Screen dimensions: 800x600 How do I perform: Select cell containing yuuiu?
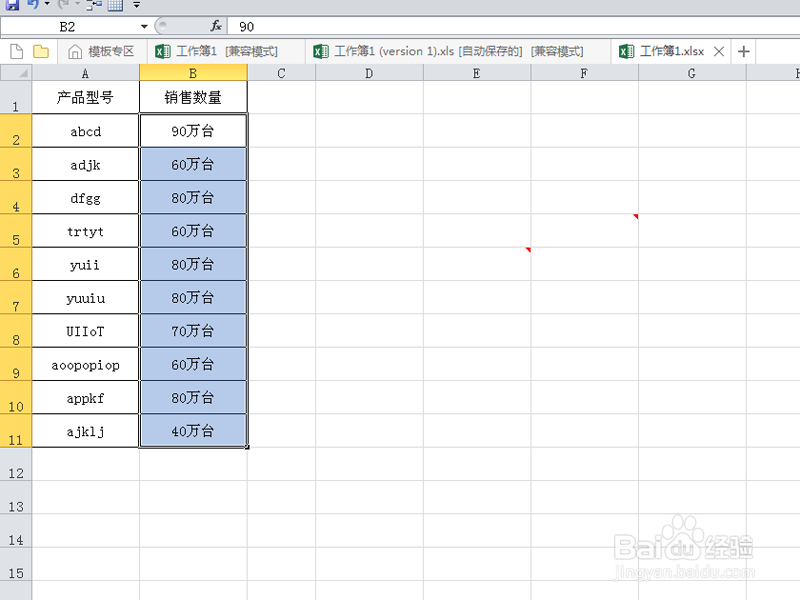(85, 297)
